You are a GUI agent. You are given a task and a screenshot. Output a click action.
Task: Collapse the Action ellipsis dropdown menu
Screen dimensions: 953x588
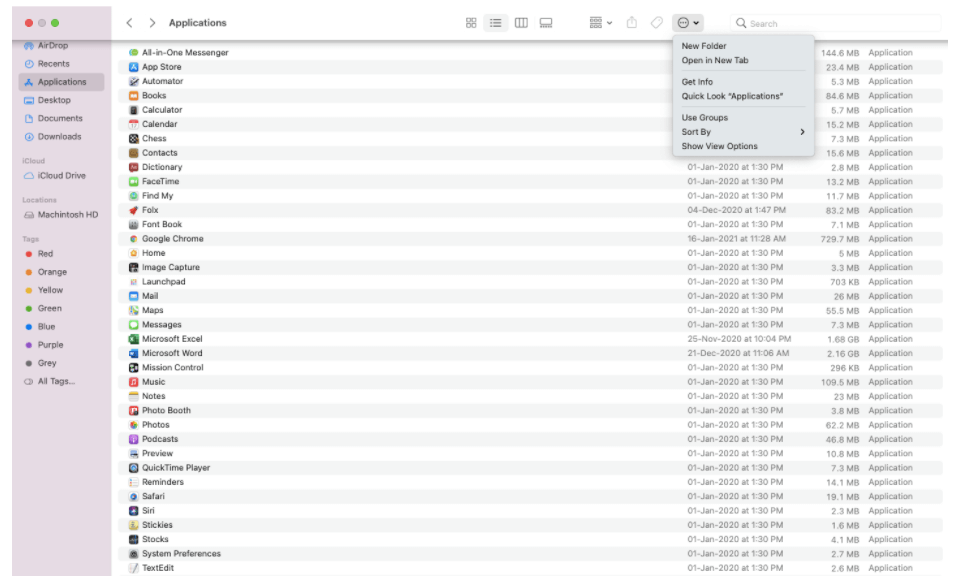(688, 23)
